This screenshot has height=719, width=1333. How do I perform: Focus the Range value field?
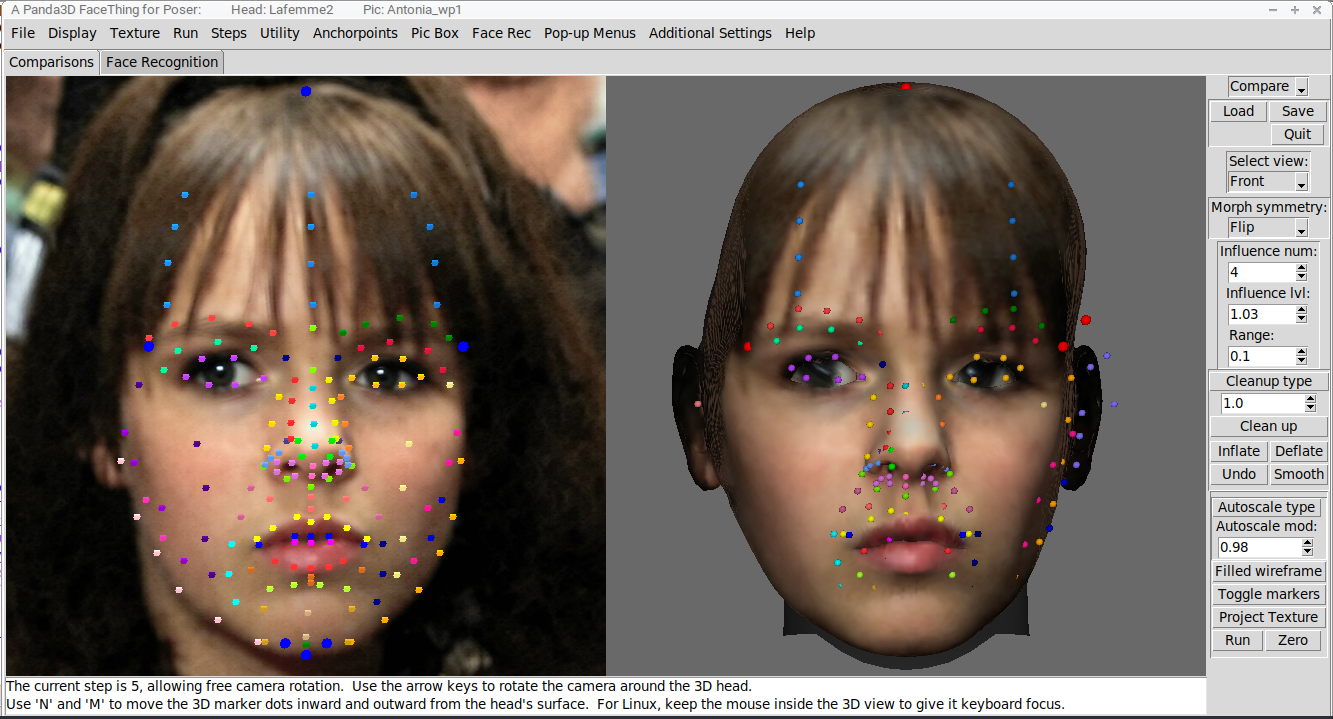(x=1261, y=356)
